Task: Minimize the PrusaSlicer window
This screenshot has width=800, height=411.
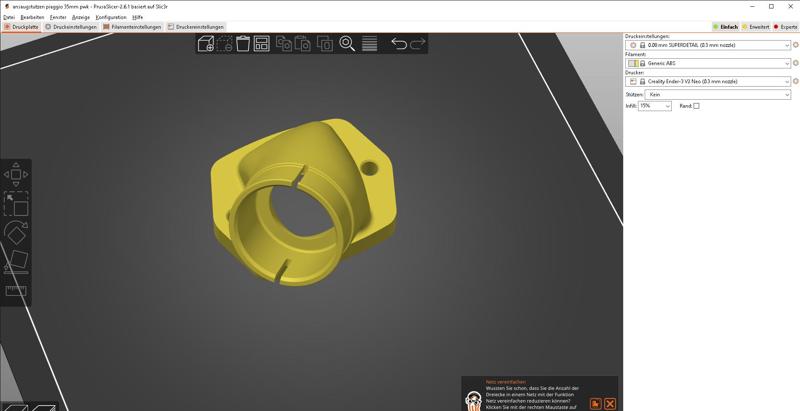Action: click(752, 6)
